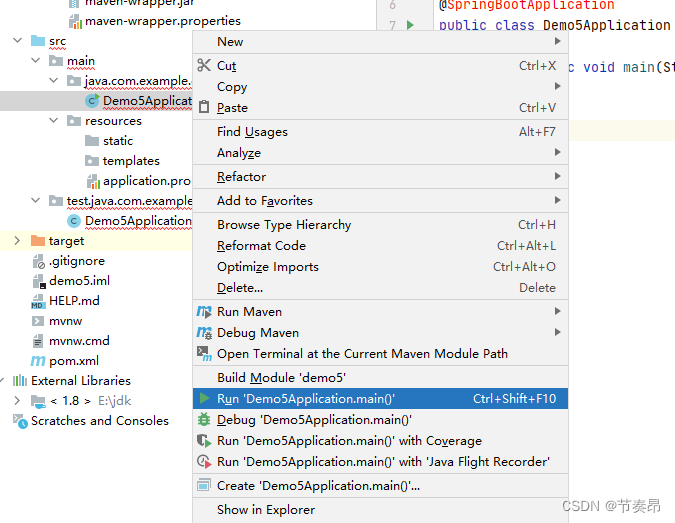Click the Java Flight Recorder icon
The height and width of the screenshot is (523, 675).
coord(204,461)
